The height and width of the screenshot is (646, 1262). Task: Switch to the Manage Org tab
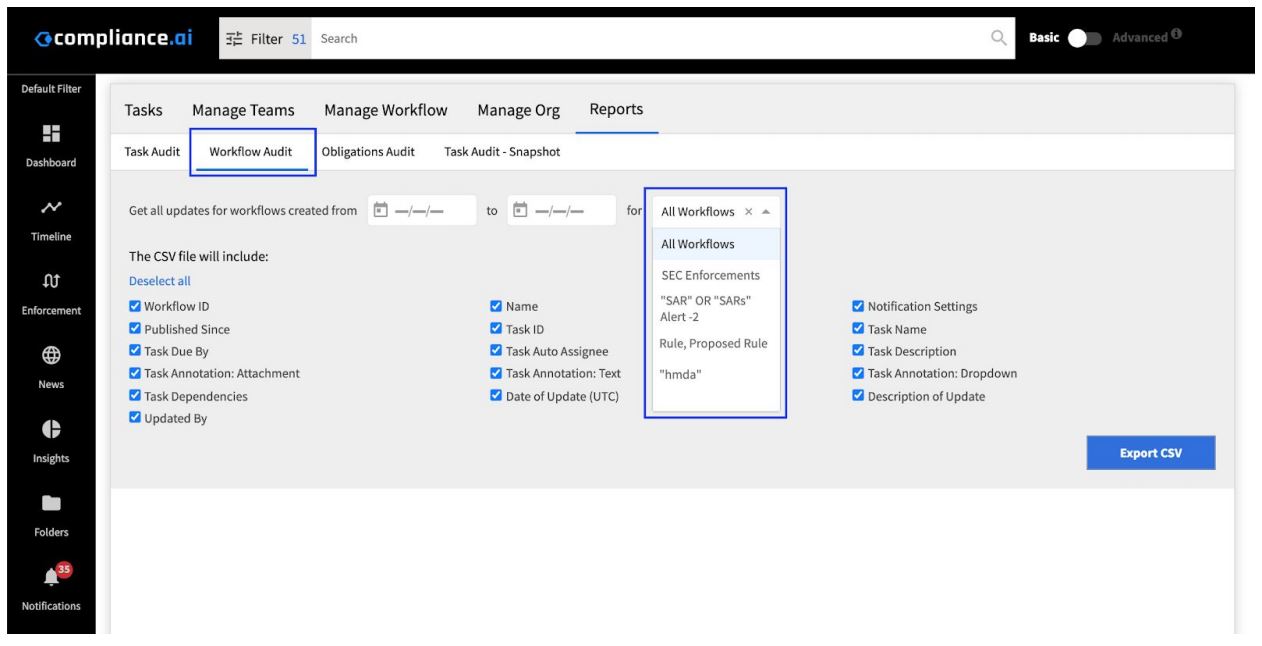tap(518, 110)
